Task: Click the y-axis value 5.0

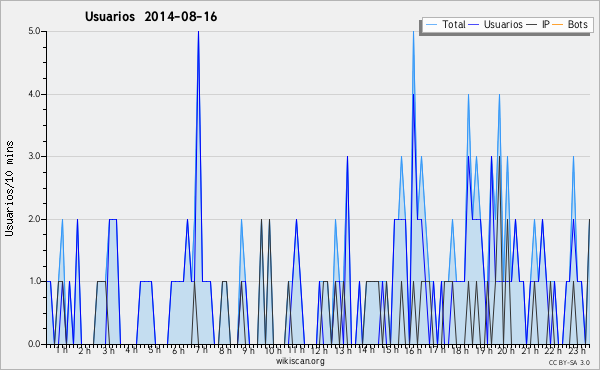Action: [x=34, y=31]
